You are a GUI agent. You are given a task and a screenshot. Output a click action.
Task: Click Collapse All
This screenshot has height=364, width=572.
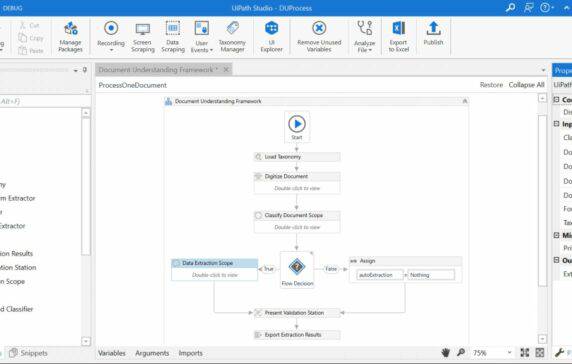point(526,85)
